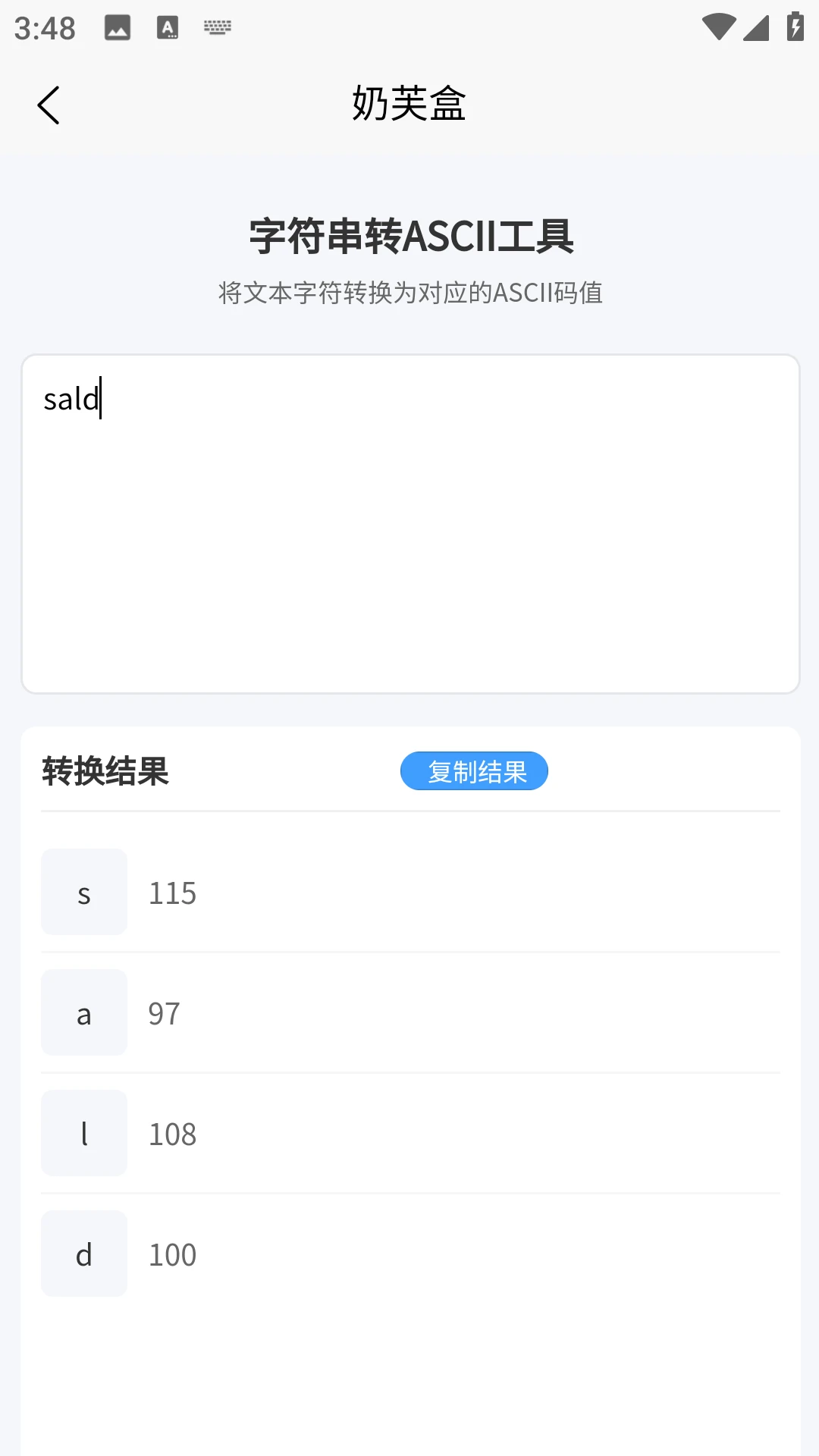Click the keyboard icon in the status bar
The height and width of the screenshot is (1456, 819).
218,29
